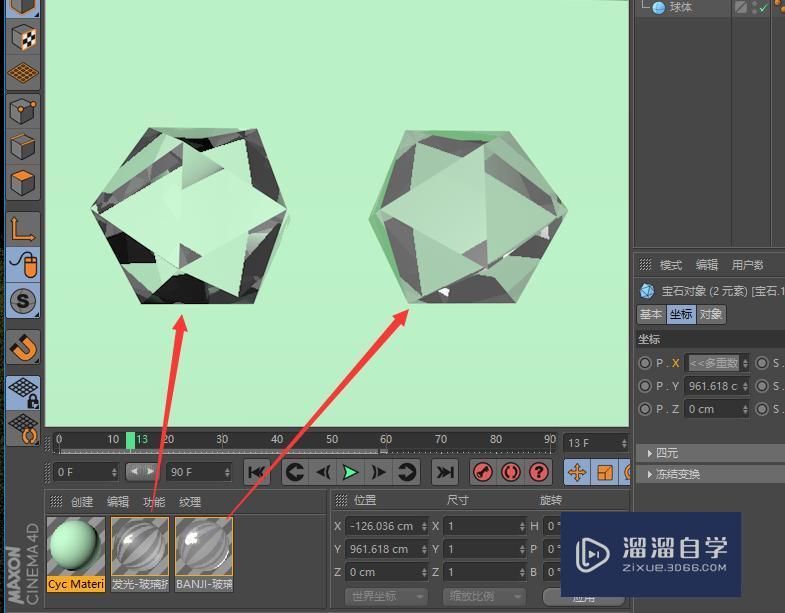Screen dimensions: 785x613
Task: Expand the 冻结变换 section
Action: pyautogui.click(x=711, y=474)
